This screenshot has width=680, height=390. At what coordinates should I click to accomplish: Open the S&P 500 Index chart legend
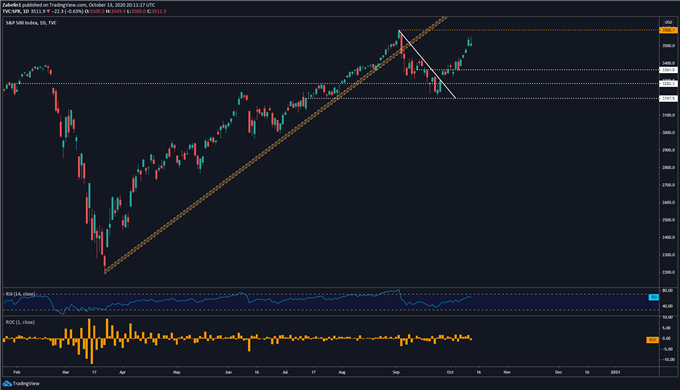(x=31, y=23)
